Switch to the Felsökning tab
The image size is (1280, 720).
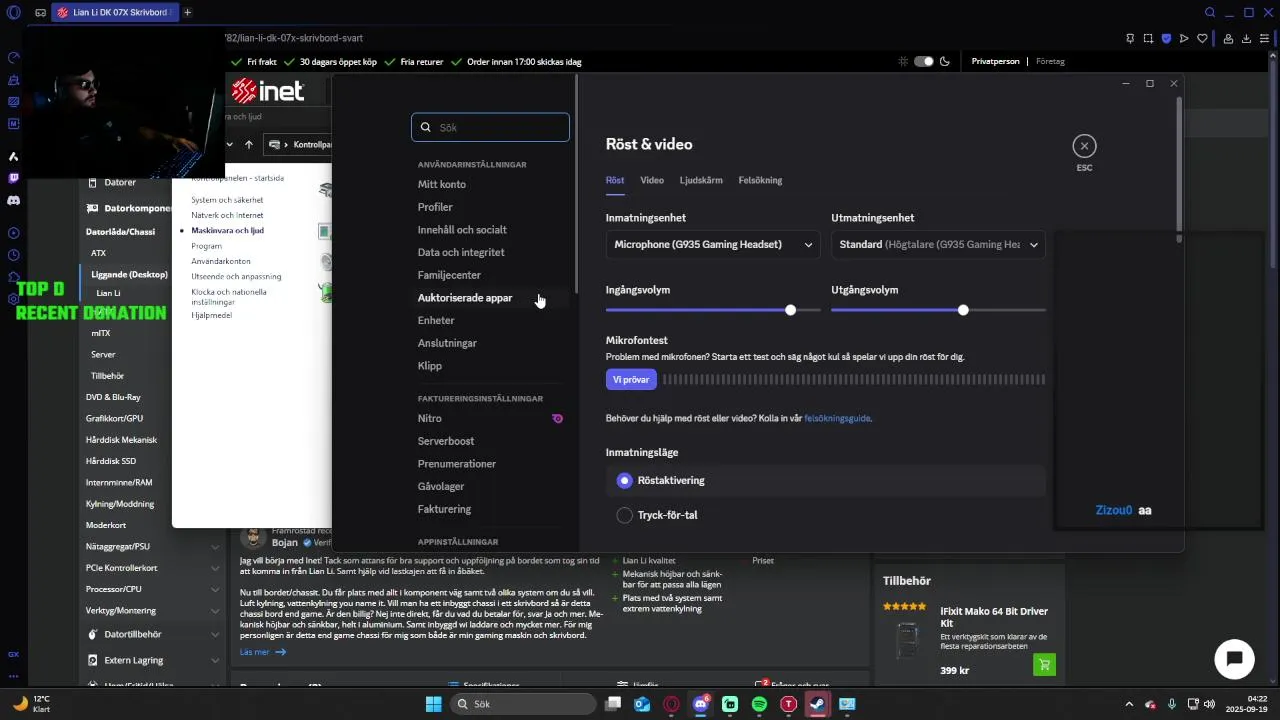tap(760, 180)
